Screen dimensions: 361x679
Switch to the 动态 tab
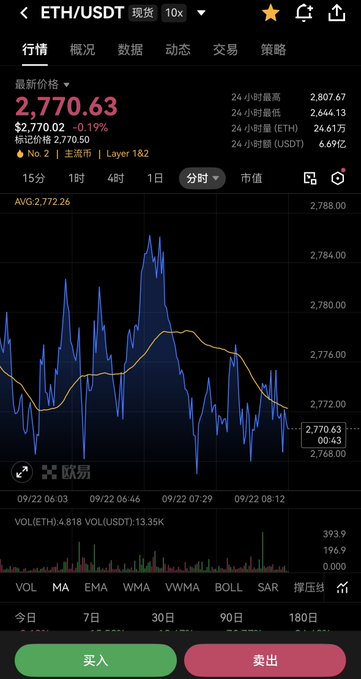click(177, 50)
